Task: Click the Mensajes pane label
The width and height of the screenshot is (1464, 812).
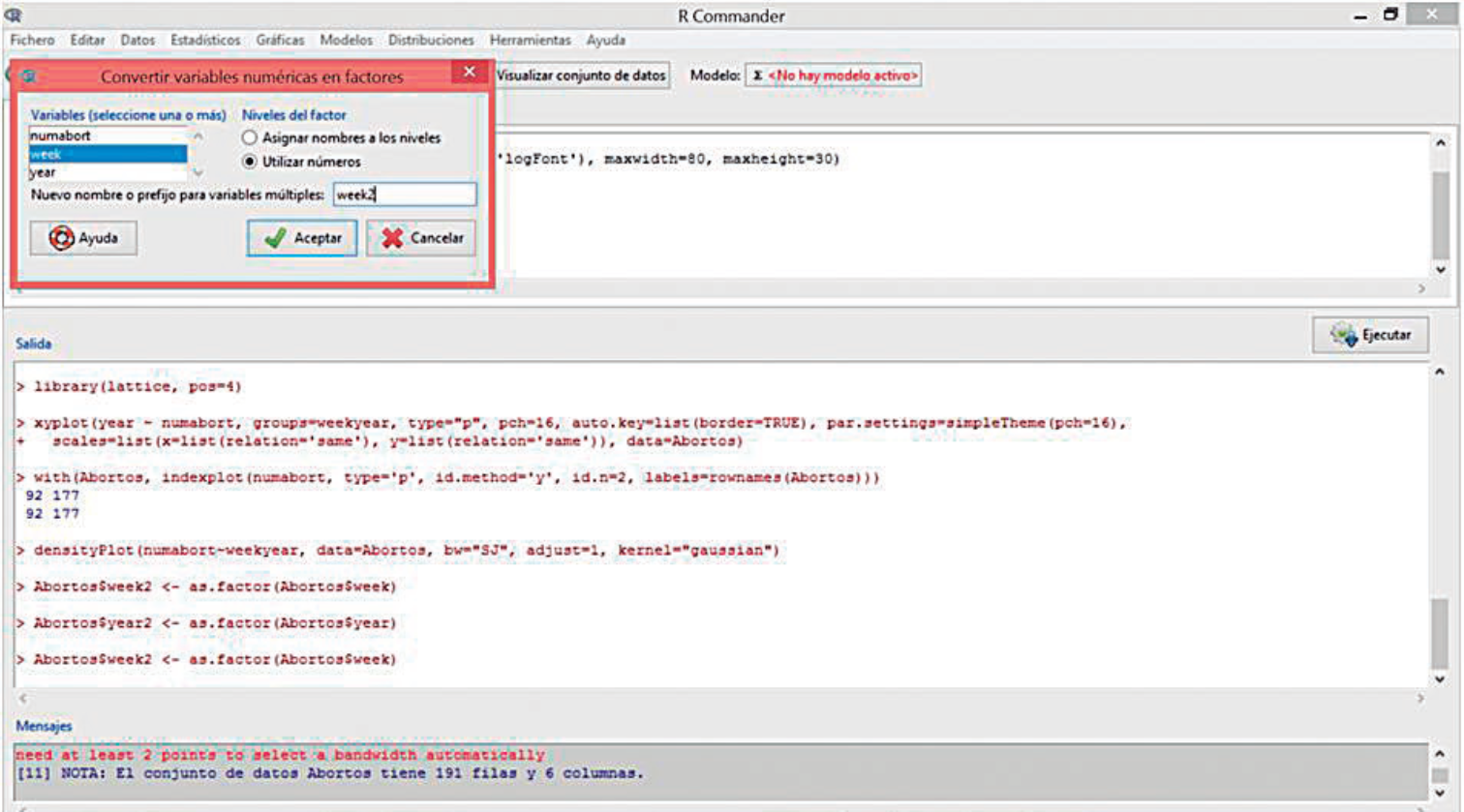Action: click(x=44, y=726)
